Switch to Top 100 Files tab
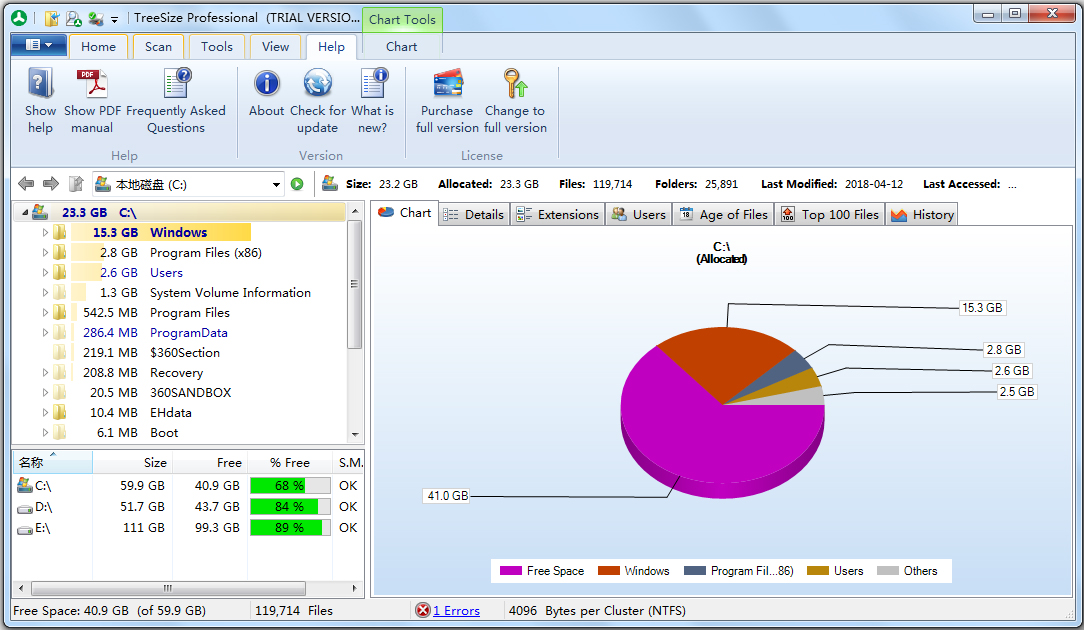Screen dimensions: 1084x630 point(830,215)
